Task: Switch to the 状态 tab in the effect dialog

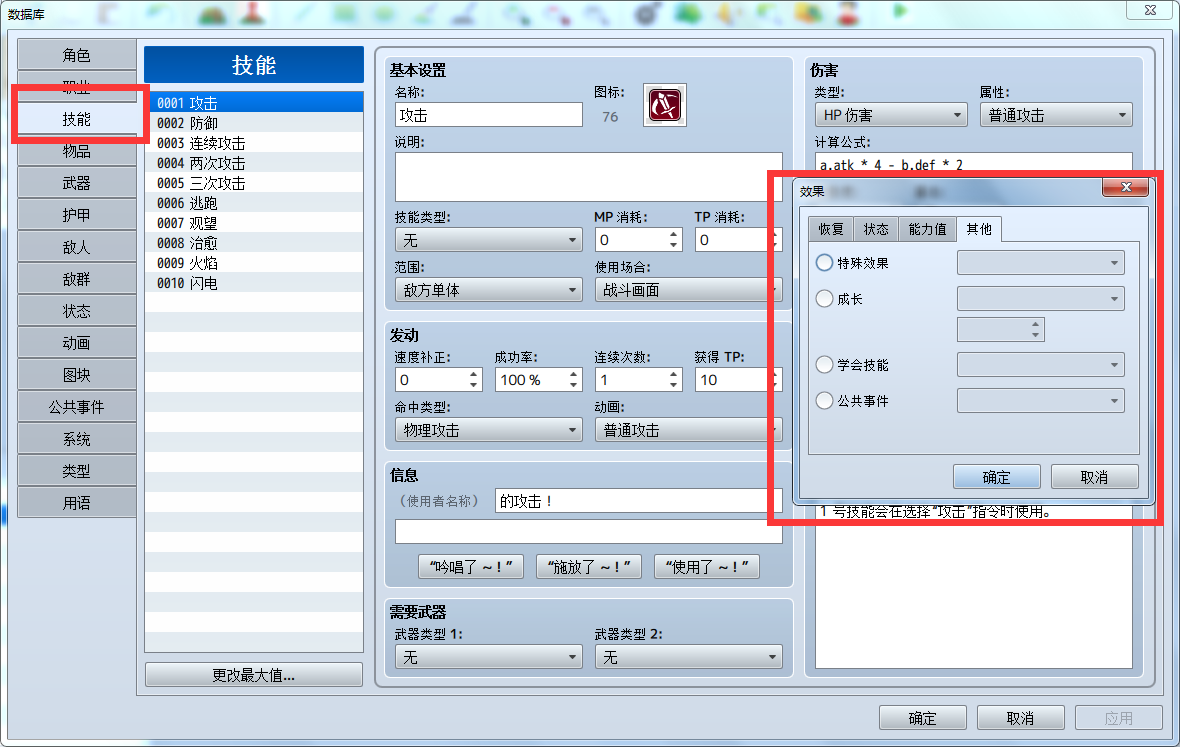Action: coord(876,229)
